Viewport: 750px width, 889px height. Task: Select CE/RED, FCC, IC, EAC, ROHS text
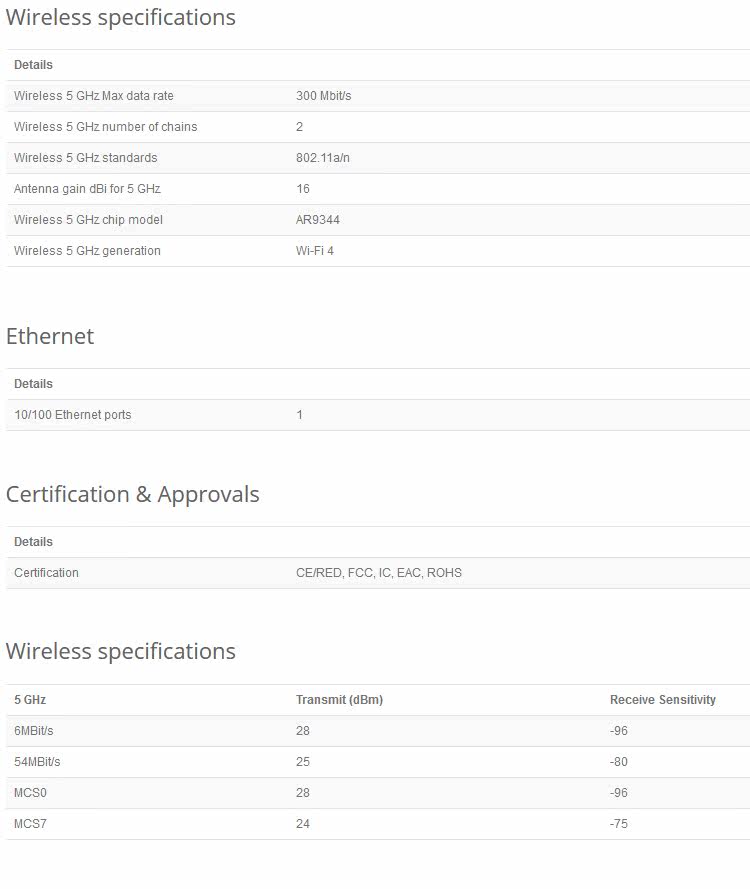click(x=379, y=573)
